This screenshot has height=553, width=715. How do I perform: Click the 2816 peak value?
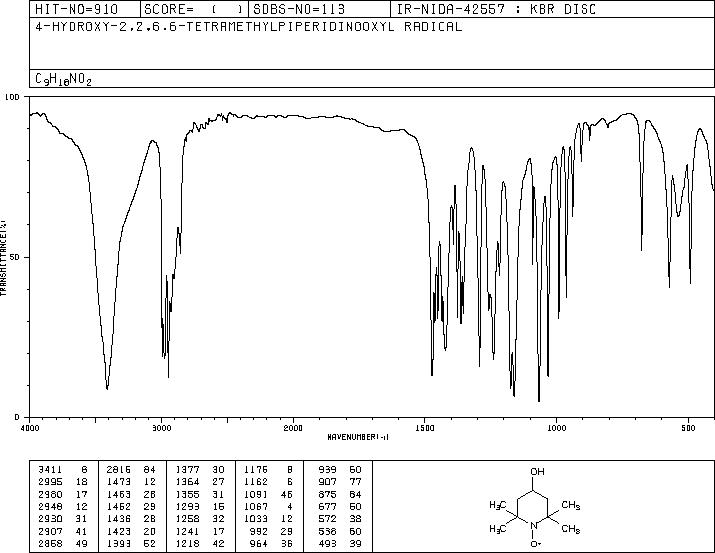click(x=119, y=470)
